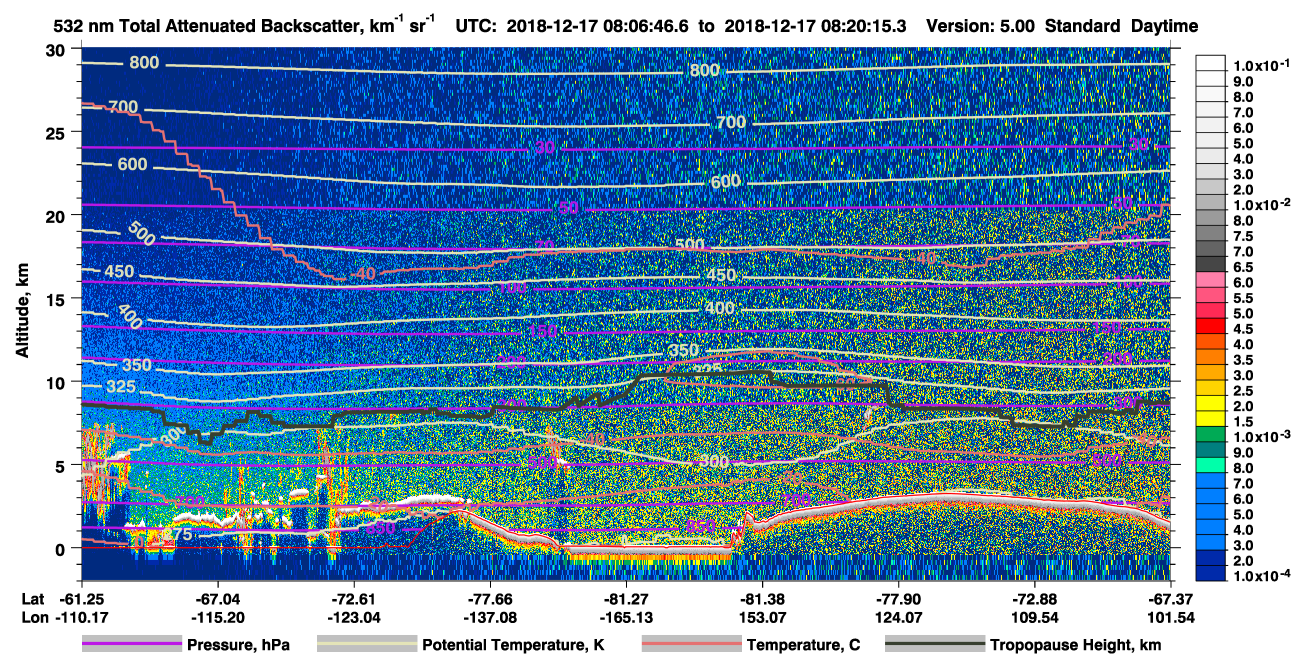The height and width of the screenshot is (667, 1300).
Task: Click the 'Tropopause Height, km' legend label
Action: [x=1076, y=645]
